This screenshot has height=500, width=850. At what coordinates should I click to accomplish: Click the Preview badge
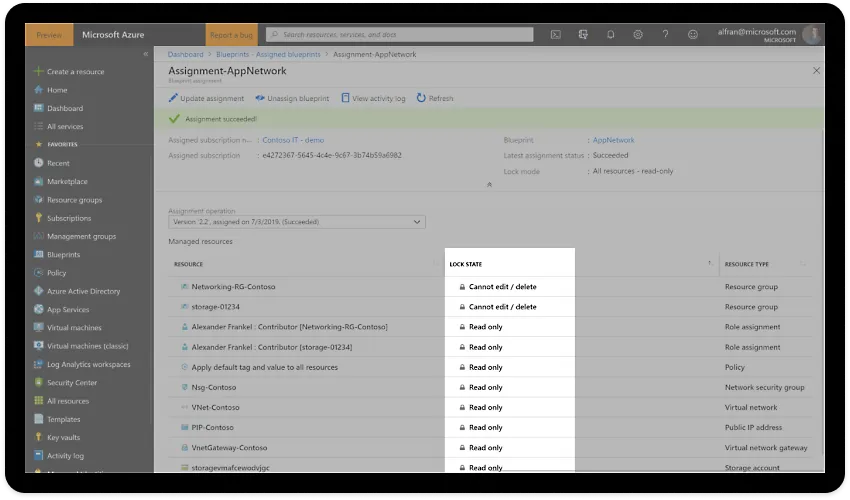tap(49, 35)
